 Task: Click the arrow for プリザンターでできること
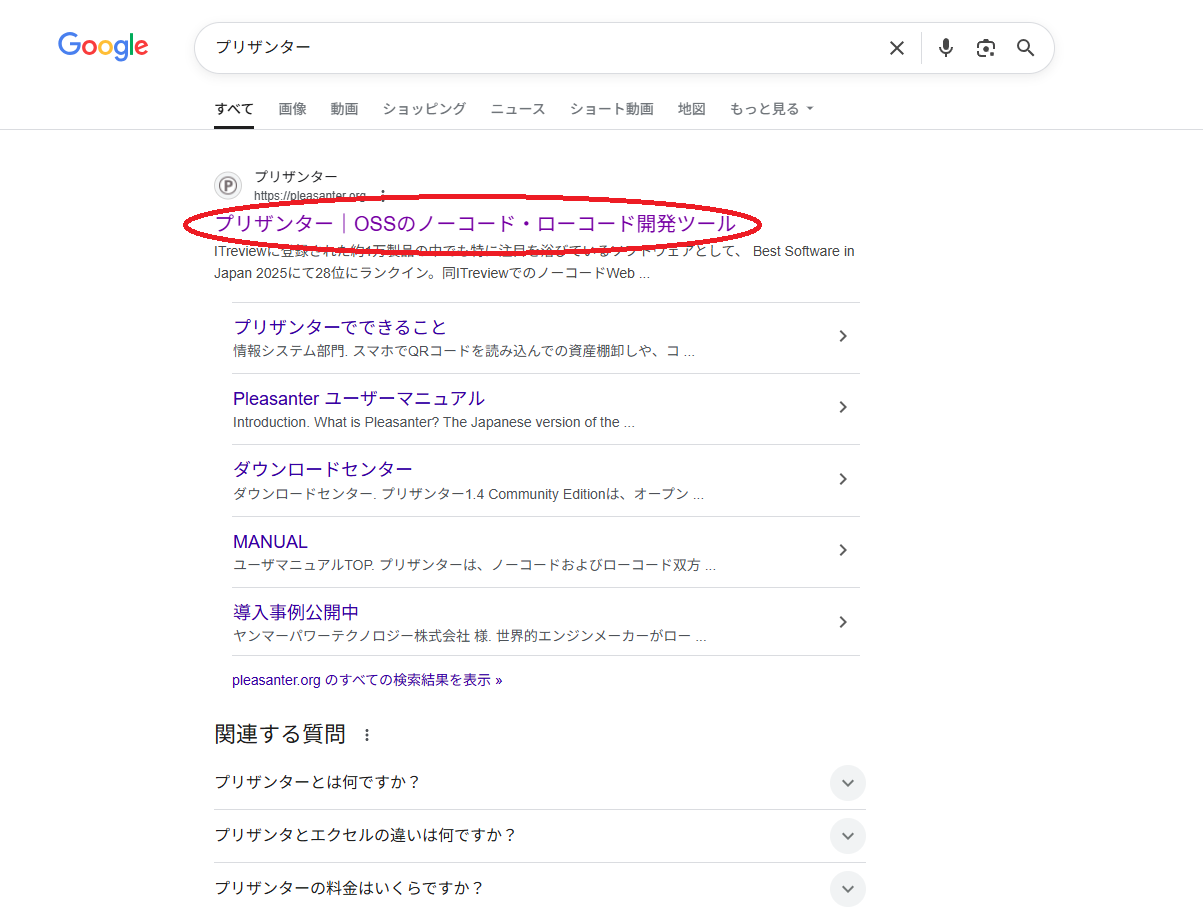pyautogui.click(x=843, y=336)
